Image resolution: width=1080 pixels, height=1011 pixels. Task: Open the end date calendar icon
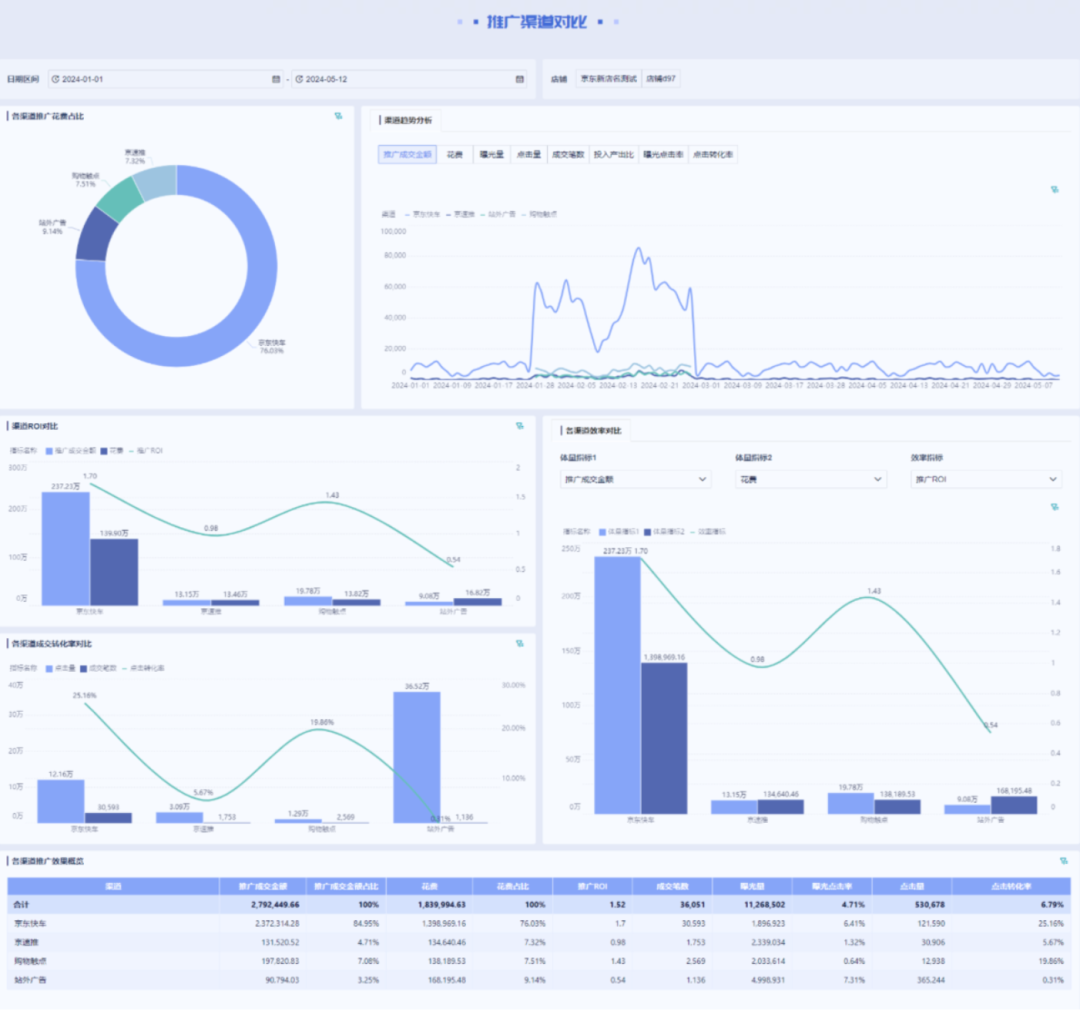click(520, 79)
